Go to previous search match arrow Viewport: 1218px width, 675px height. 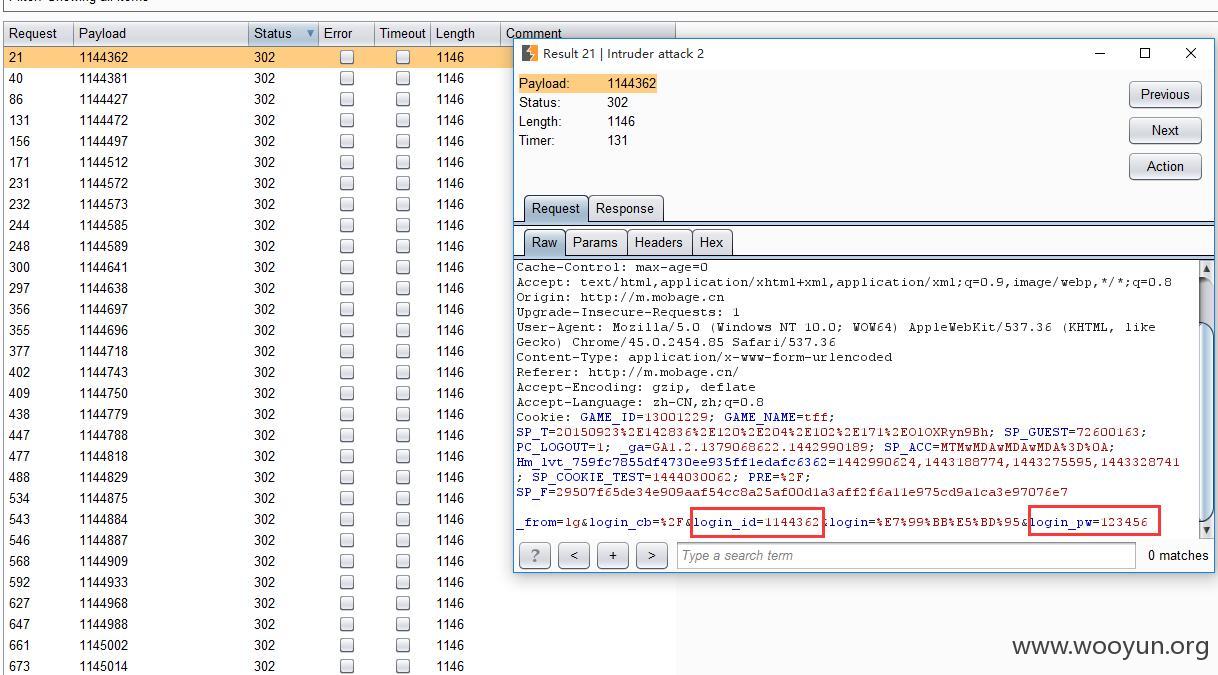tap(574, 555)
